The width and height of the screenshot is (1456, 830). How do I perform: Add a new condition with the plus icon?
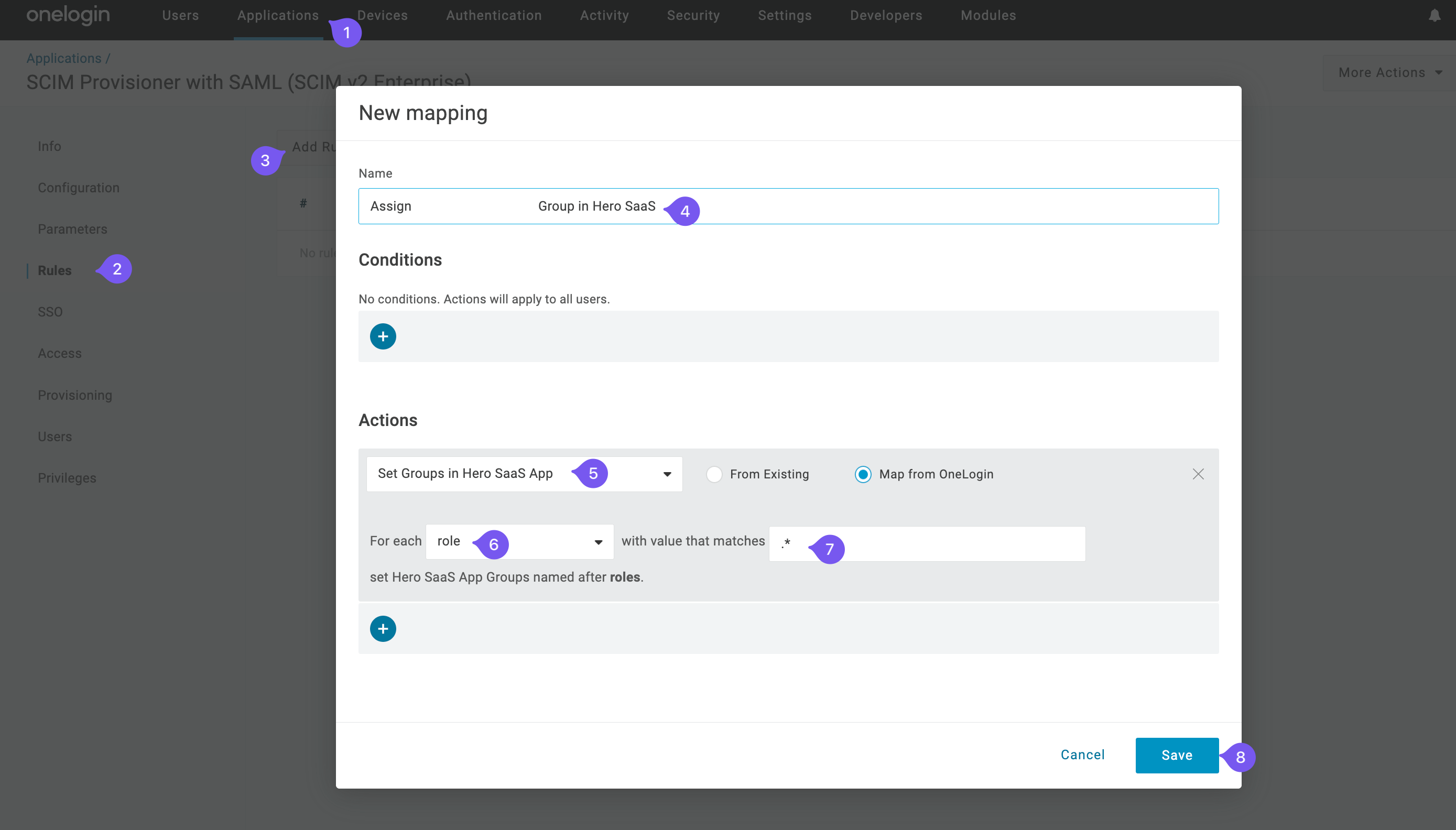pos(383,336)
